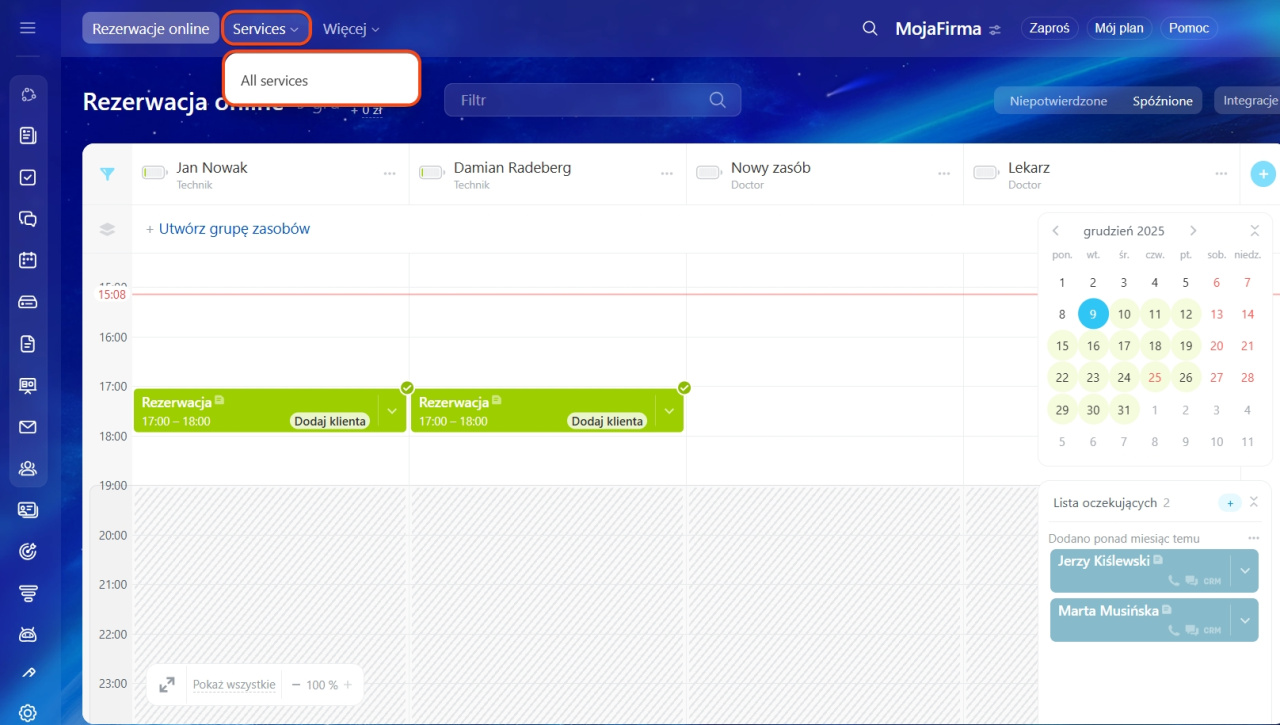The width and height of the screenshot is (1280, 725).
Task: Expand the Więcej dropdown menu
Action: (351, 29)
